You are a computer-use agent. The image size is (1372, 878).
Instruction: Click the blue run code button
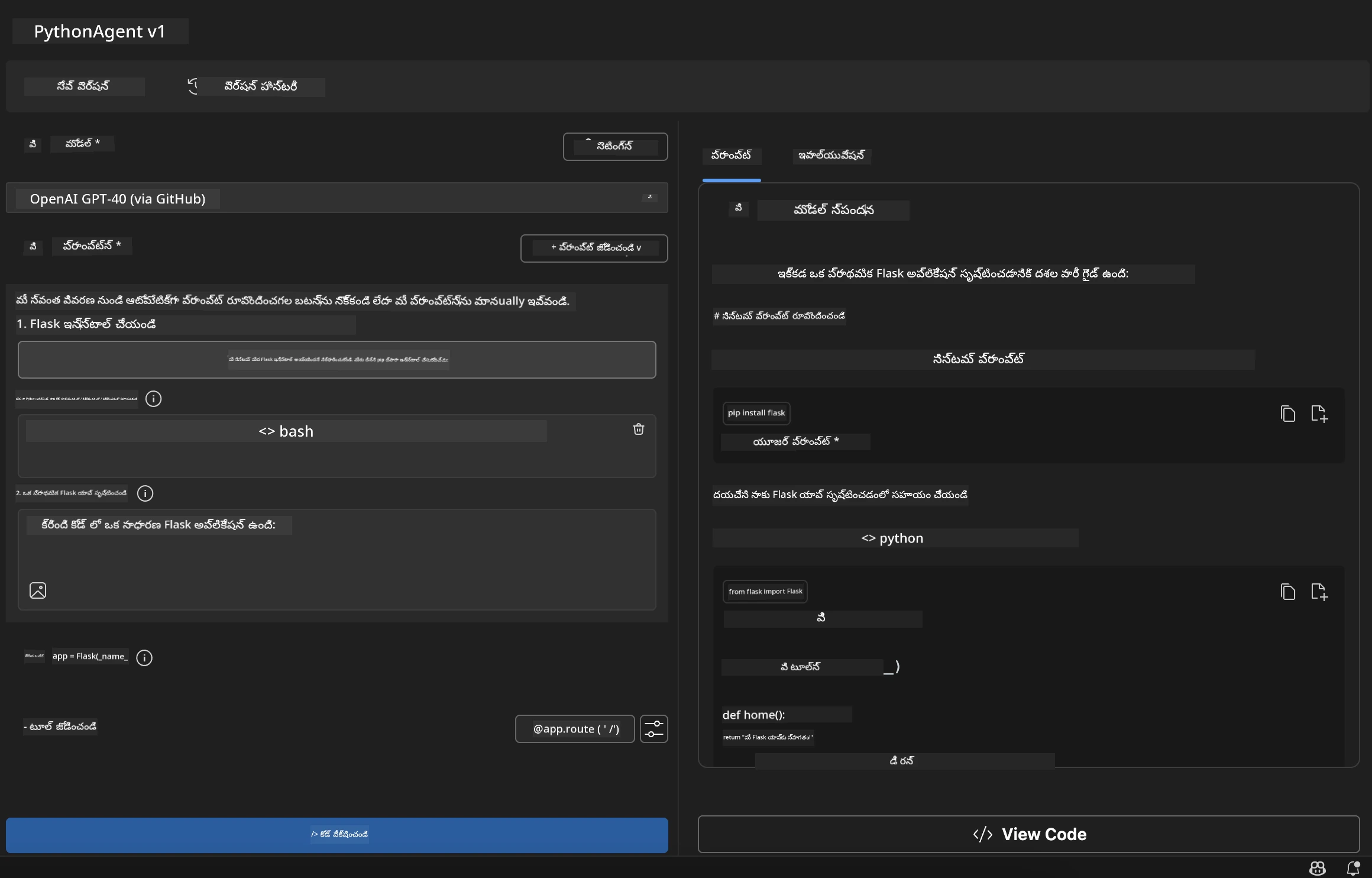point(337,835)
